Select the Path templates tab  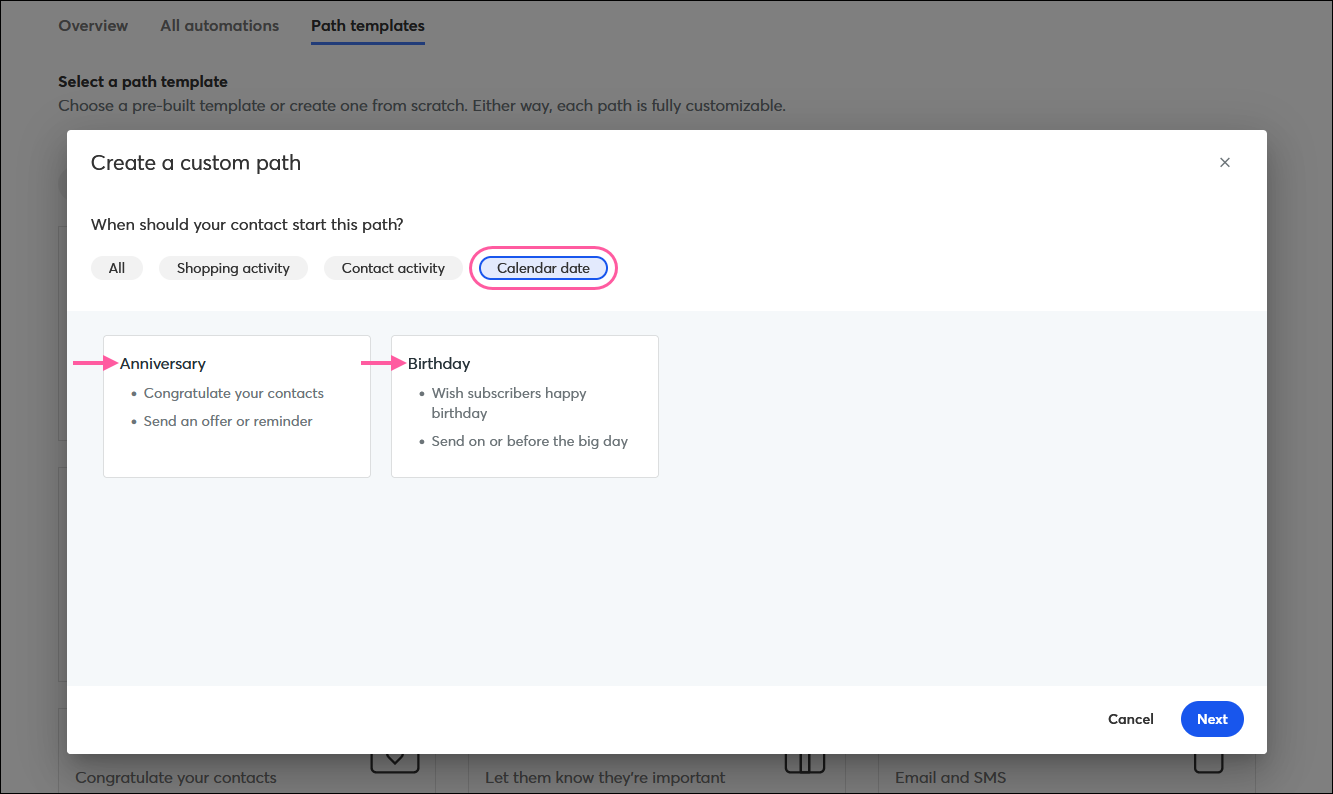pos(367,26)
